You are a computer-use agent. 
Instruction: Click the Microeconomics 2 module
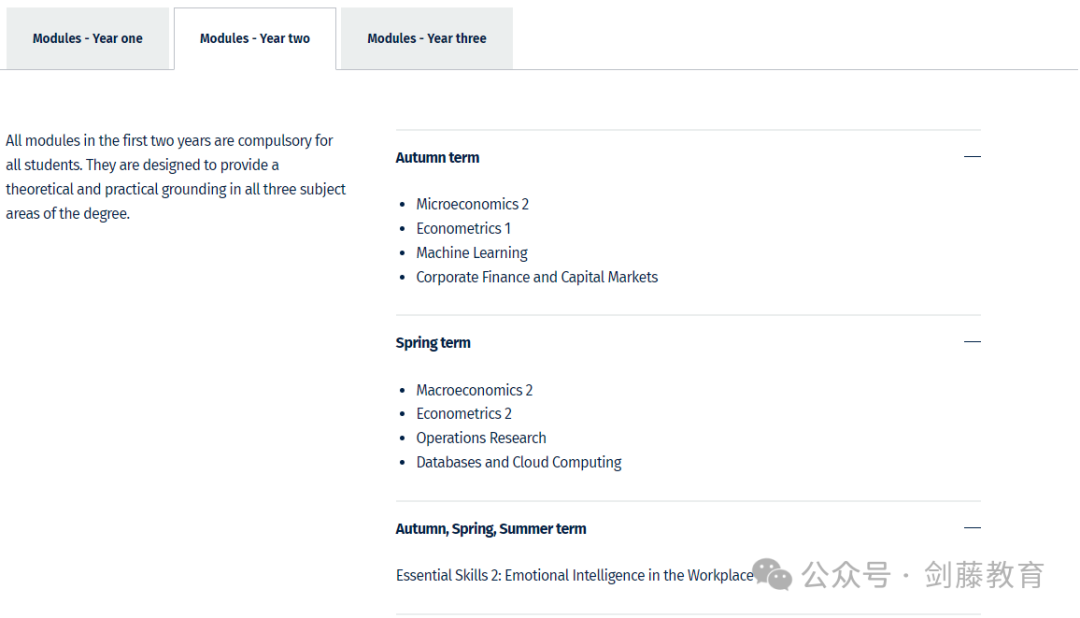tap(472, 205)
